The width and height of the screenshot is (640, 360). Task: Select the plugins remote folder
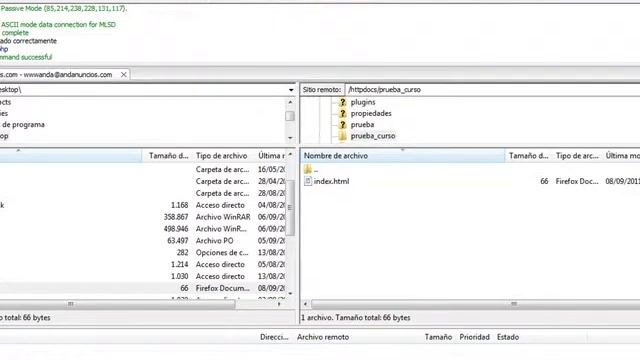pos(363,102)
